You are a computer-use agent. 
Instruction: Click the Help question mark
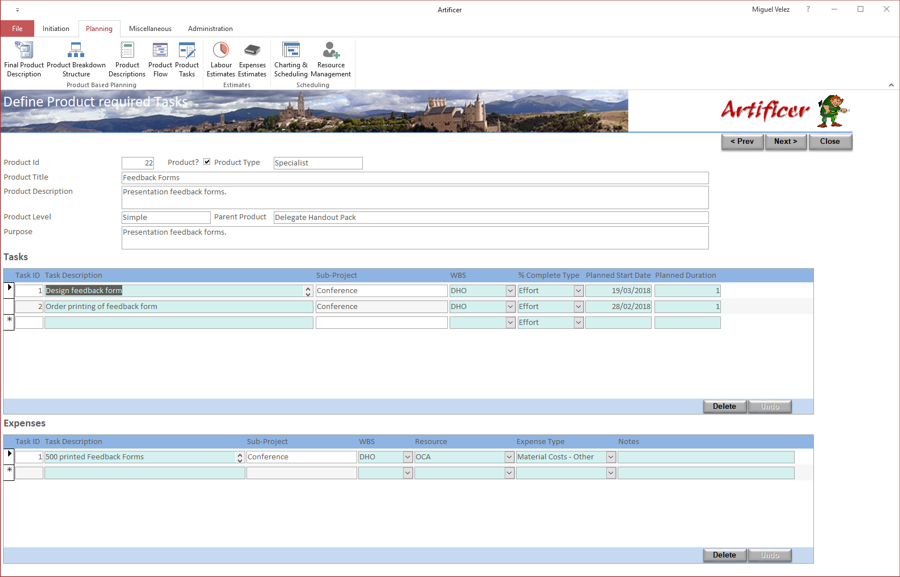[808, 9]
